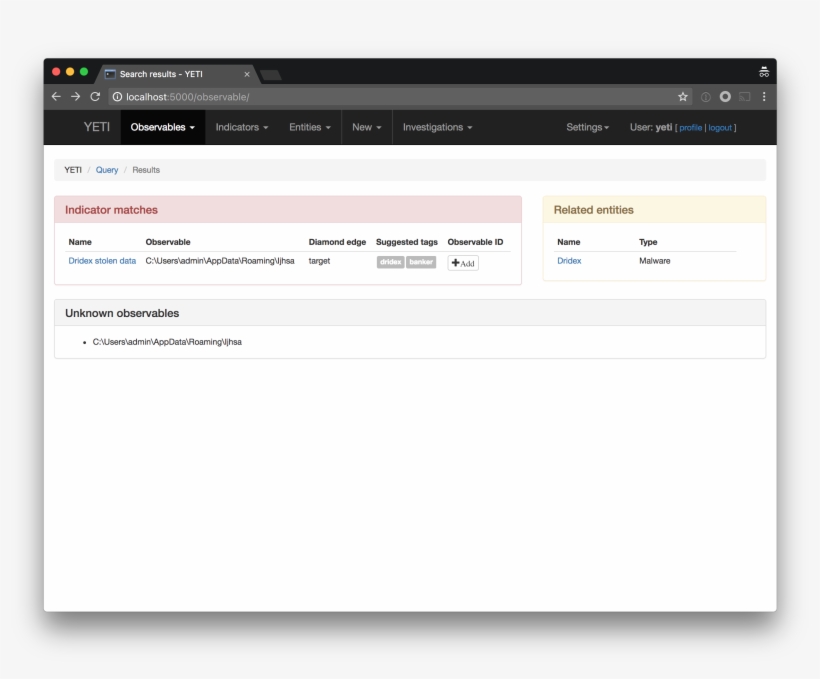820x679 pixels.
Task: Open the Investigations menu
Action: [437, 127]
